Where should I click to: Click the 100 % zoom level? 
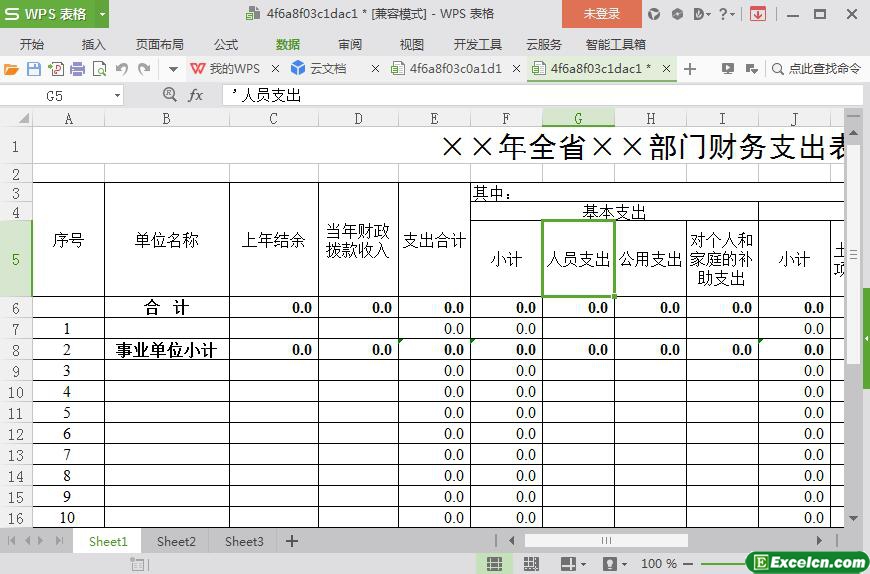click(x=658, y=564)
